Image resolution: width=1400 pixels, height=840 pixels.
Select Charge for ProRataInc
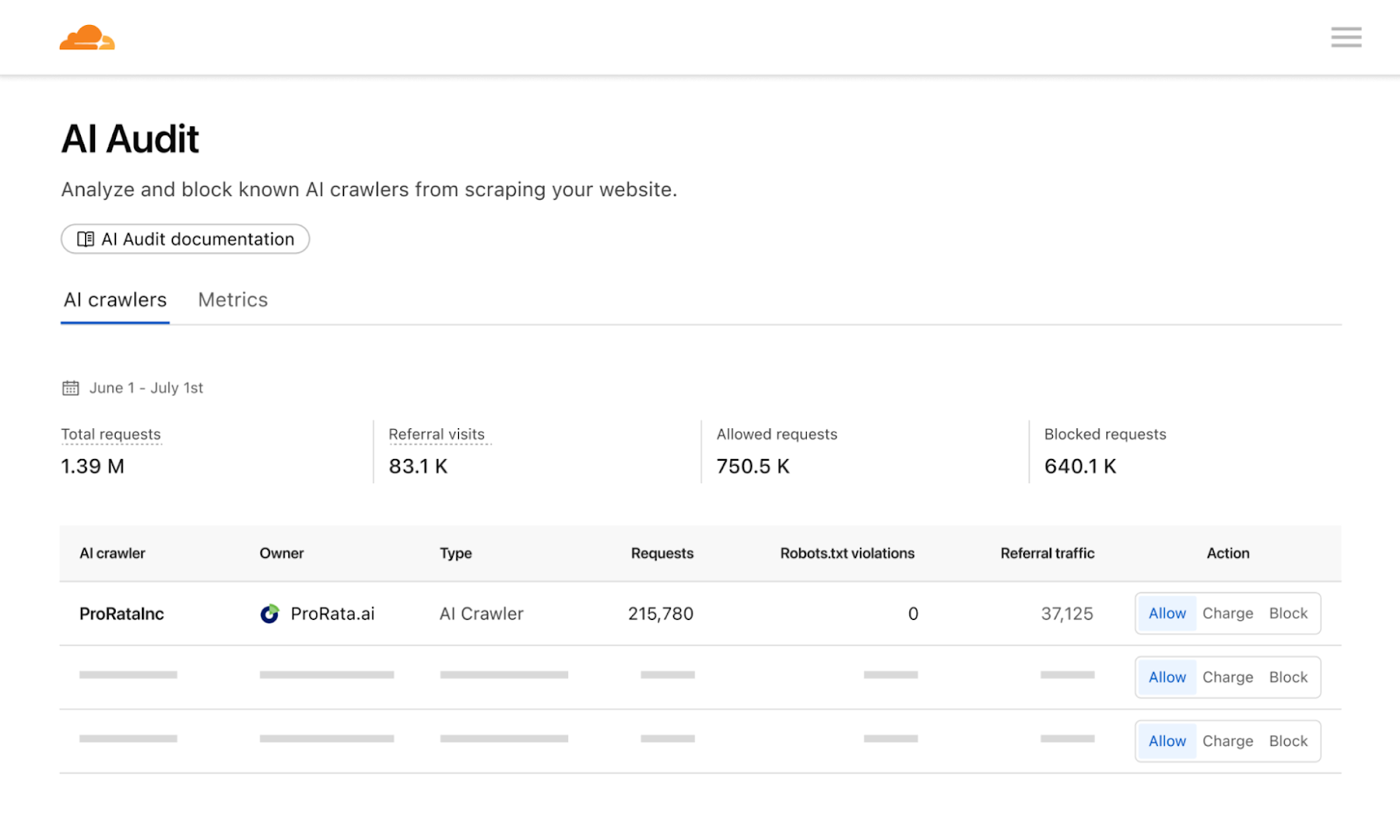[1227, 613]
